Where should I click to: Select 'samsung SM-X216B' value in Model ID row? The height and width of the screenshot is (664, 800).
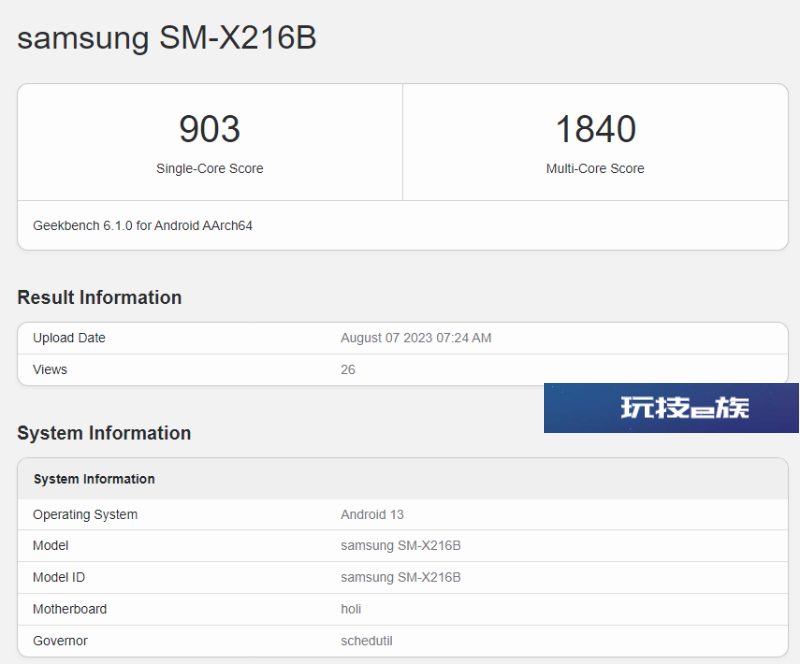point(401,577)
